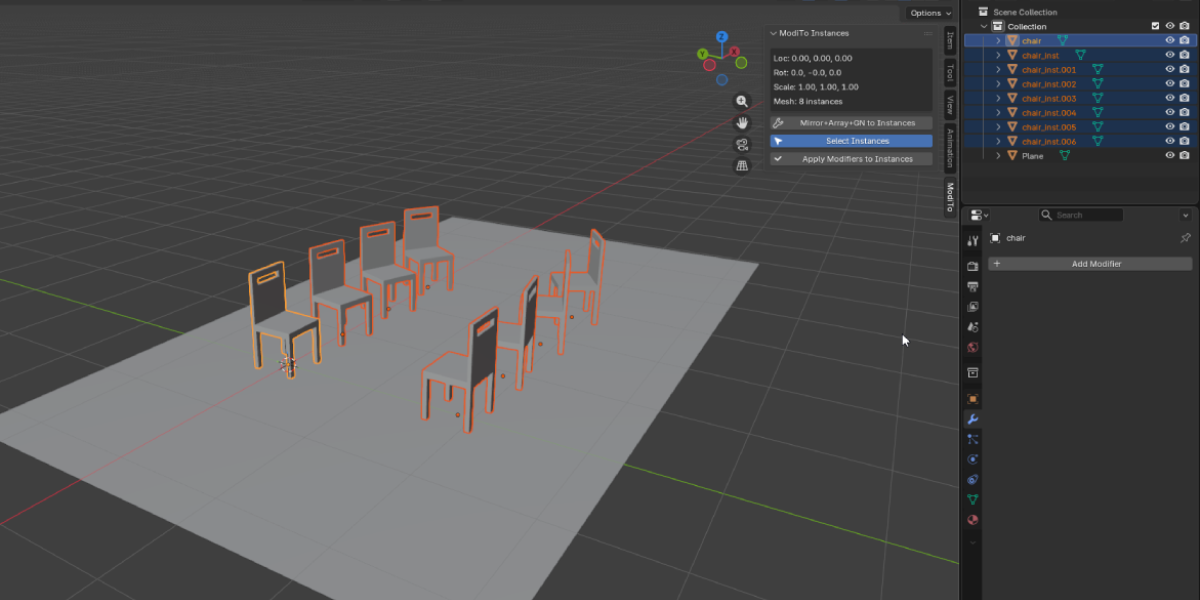Click the Select Instances button
Screen dimensions: 1200x600
click(x=851, y=141)
